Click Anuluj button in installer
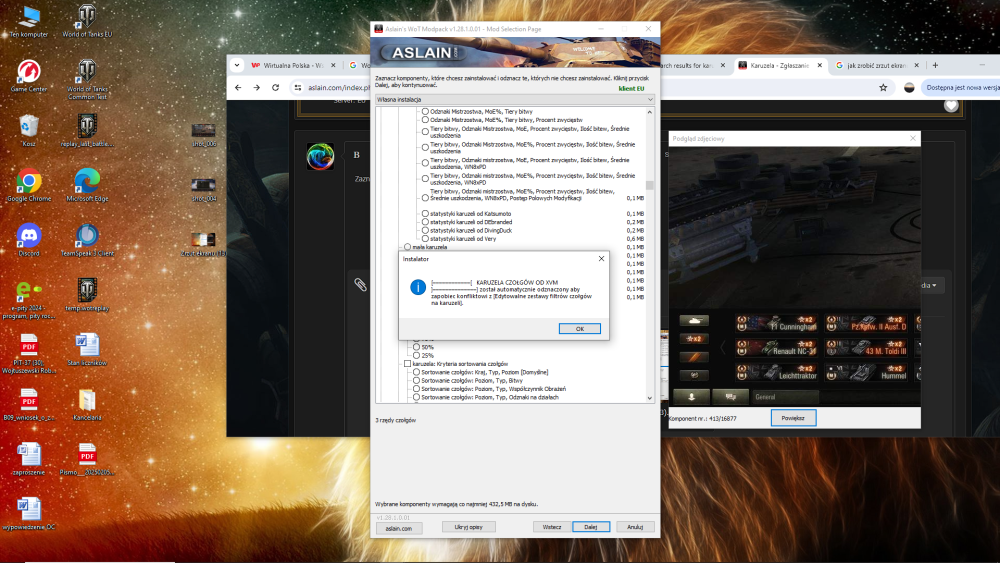Screen dimensions: 1000x563 click(635, 527)
